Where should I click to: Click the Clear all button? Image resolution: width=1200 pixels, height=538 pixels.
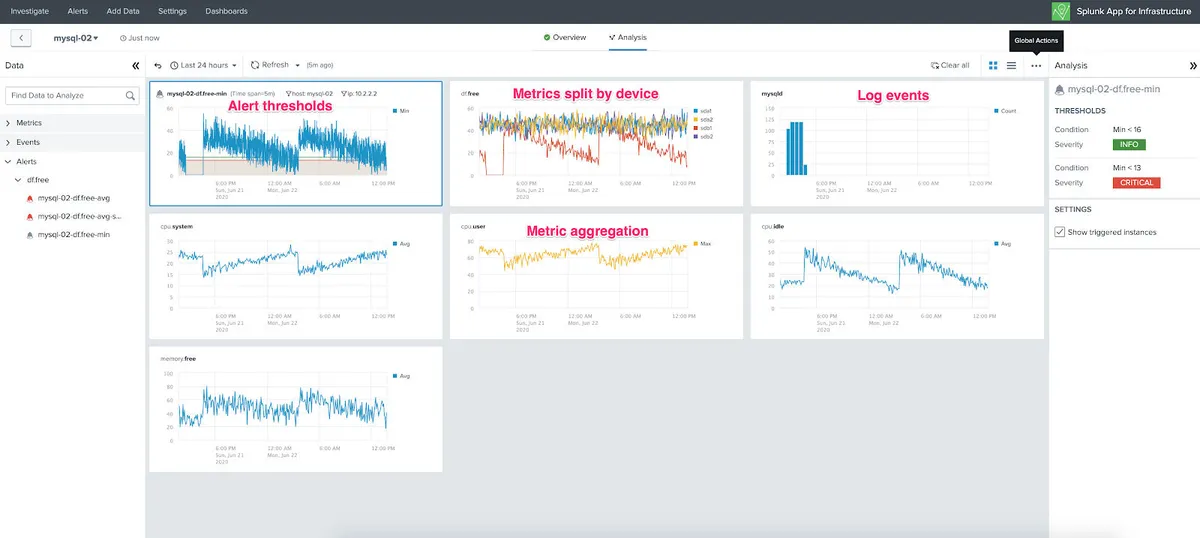(950, 65)
